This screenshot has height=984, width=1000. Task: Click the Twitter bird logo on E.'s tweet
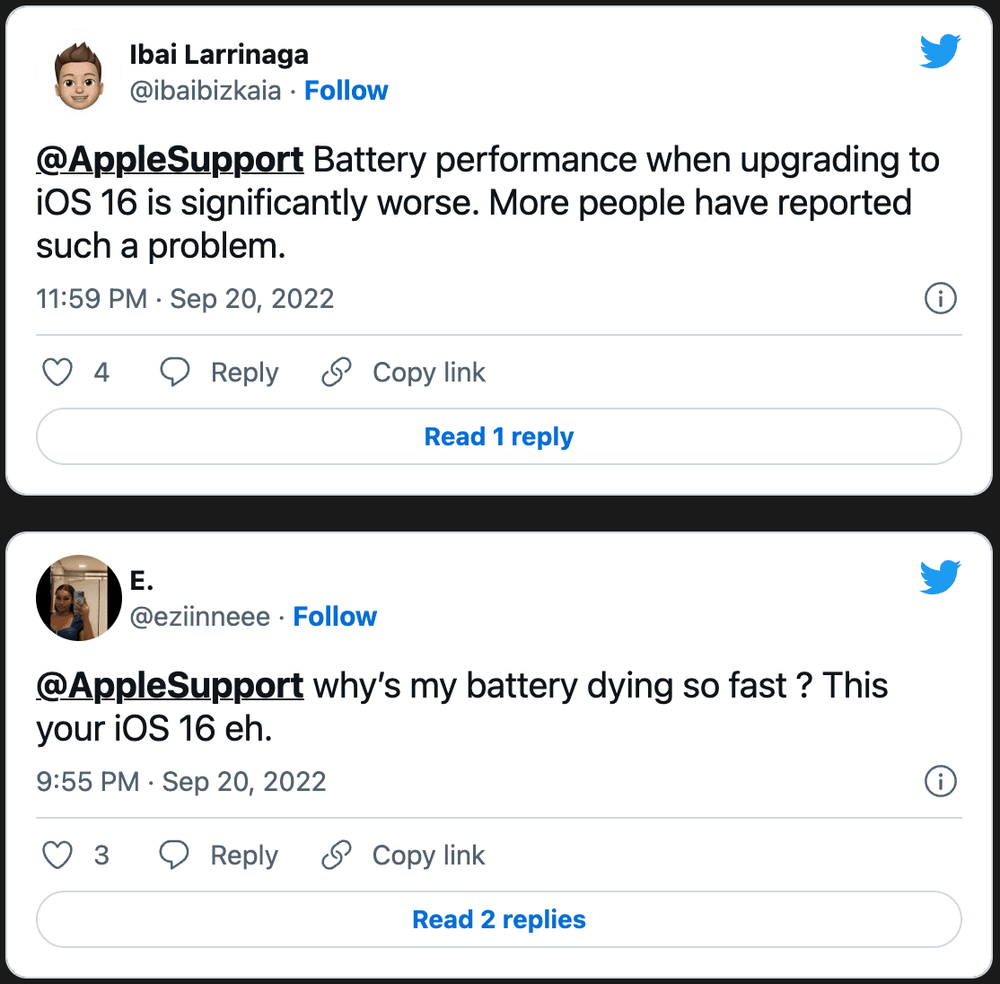[940, 576]
